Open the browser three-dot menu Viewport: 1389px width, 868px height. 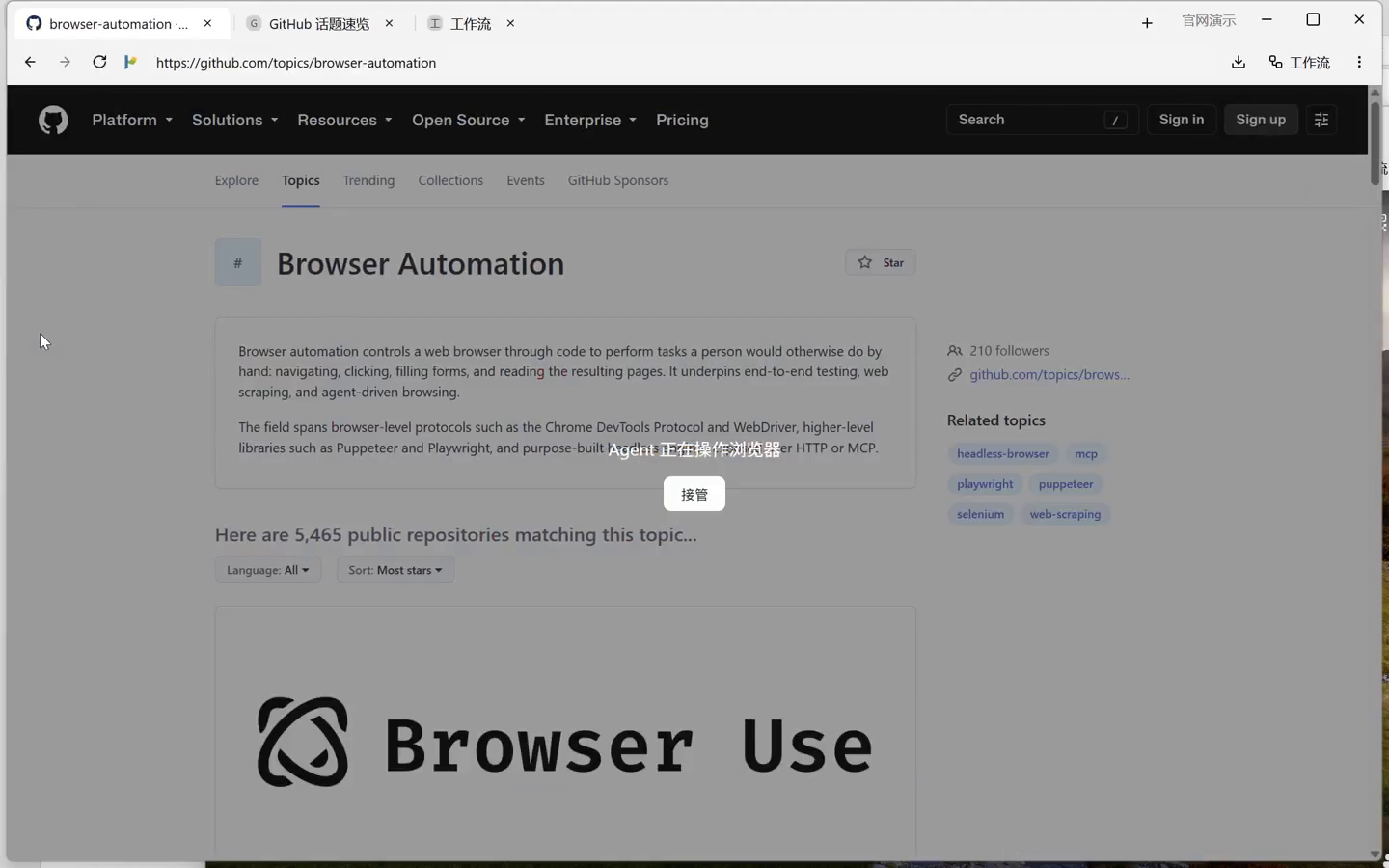pyautogui.click(x=1359, y=62)
